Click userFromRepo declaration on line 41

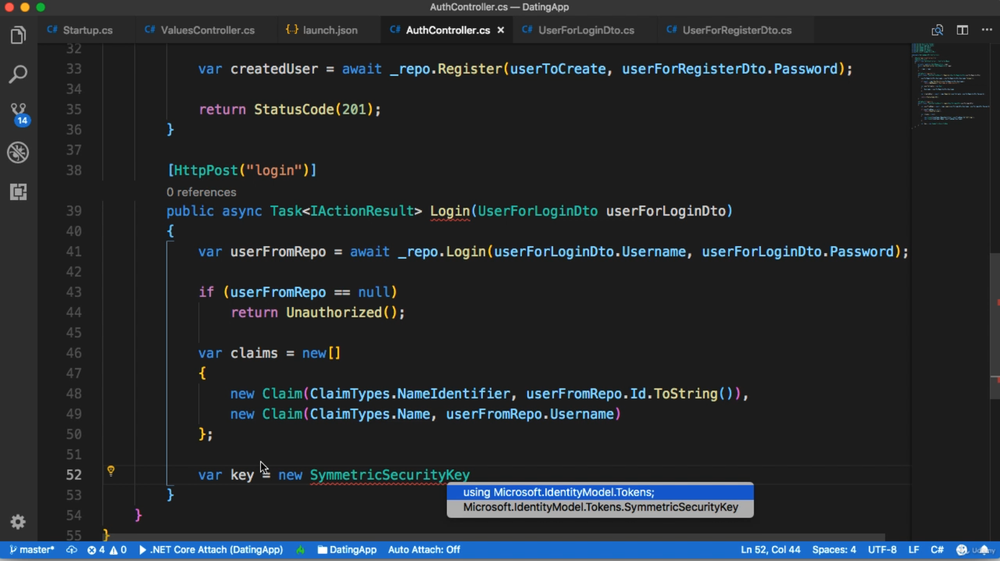click(278, 252)
